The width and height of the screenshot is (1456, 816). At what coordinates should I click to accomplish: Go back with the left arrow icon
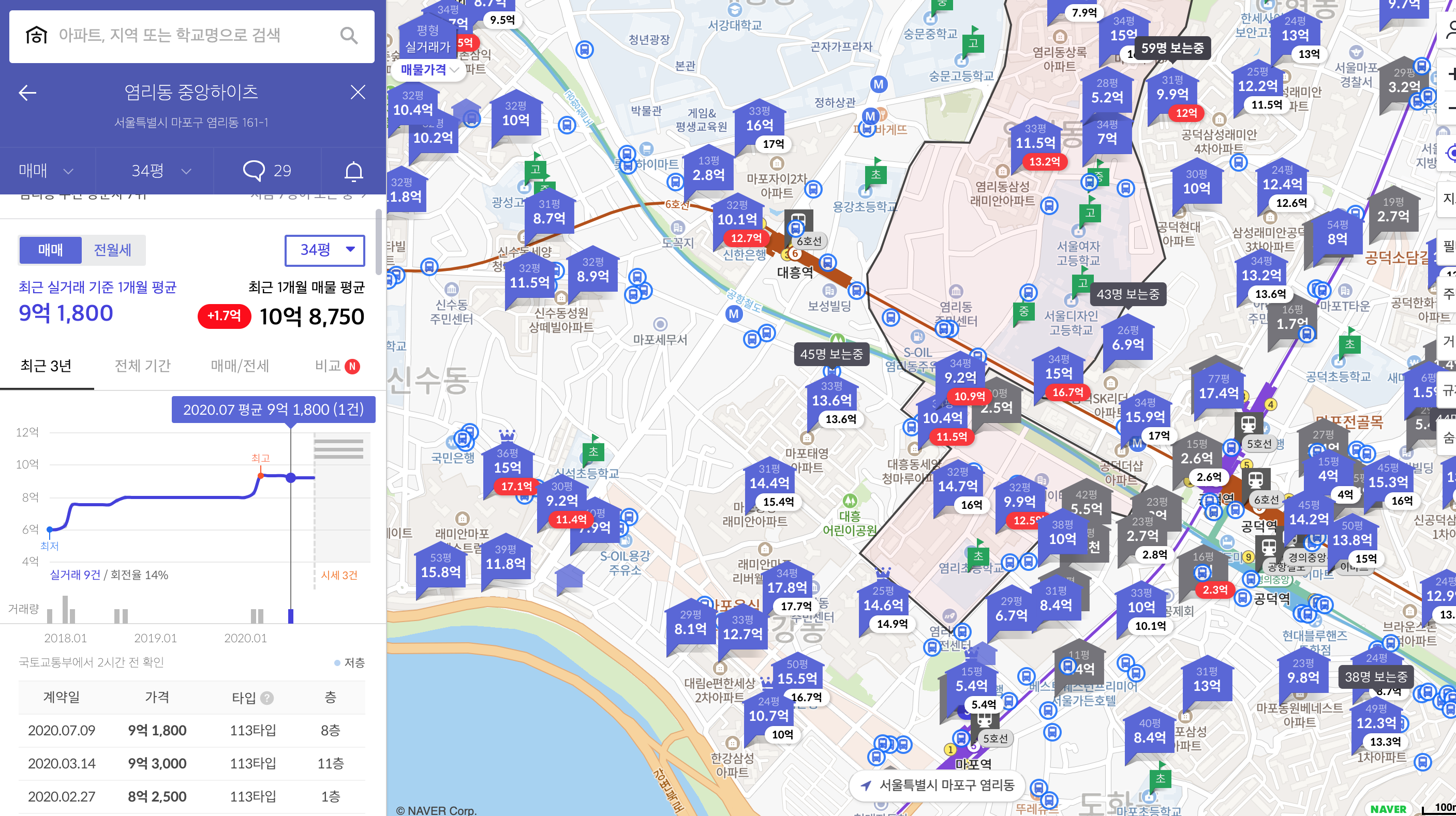[x=28, y=93]
